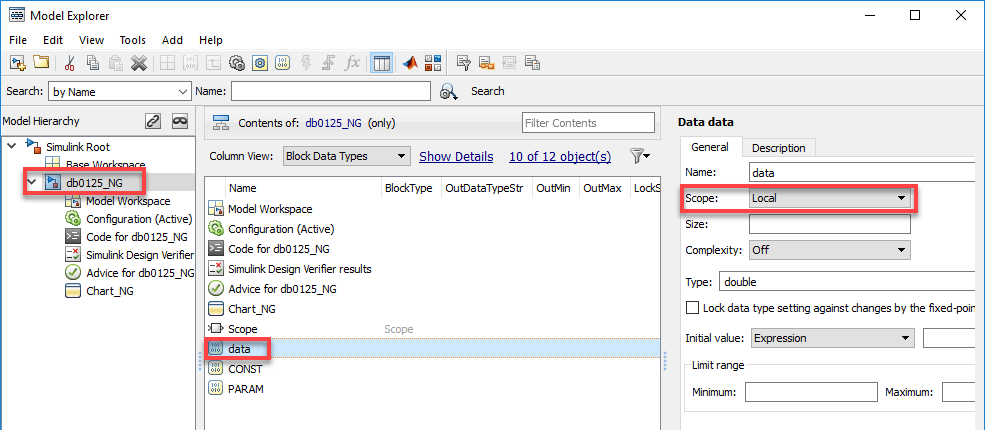Select the General tab
Image resolution: width=985 pixels, height=430 pixels.
[710, 148]
